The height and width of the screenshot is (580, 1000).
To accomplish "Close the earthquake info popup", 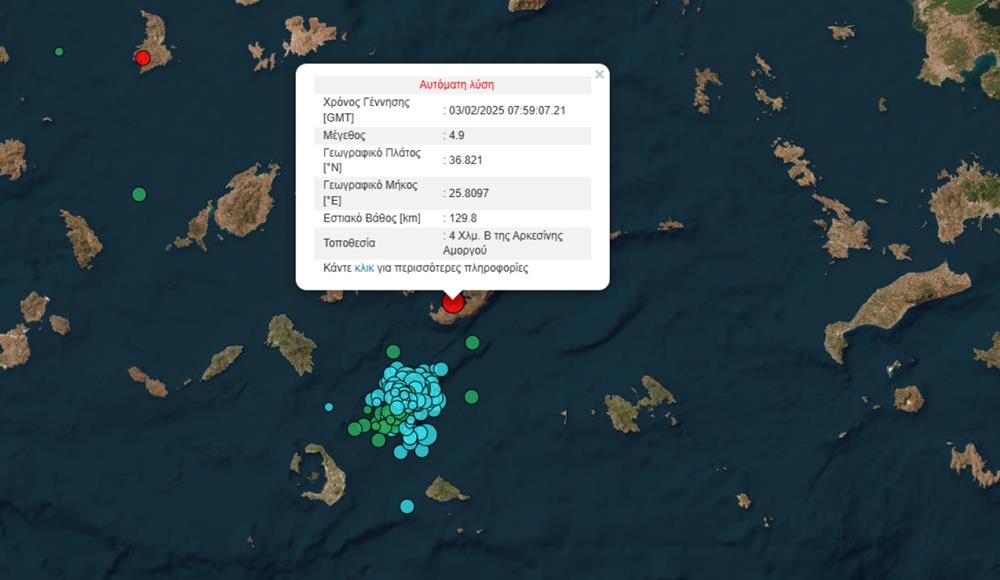I will 599,74.
